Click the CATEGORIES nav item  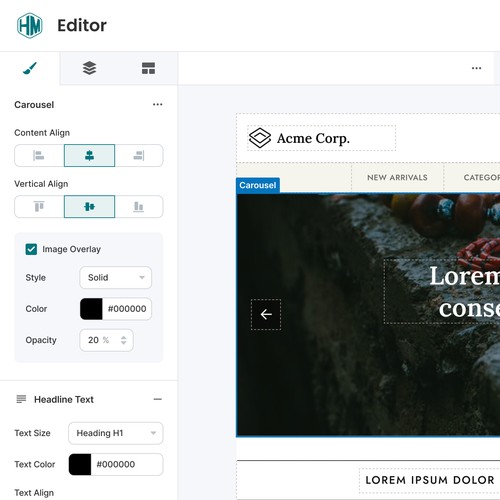[482, 177]
